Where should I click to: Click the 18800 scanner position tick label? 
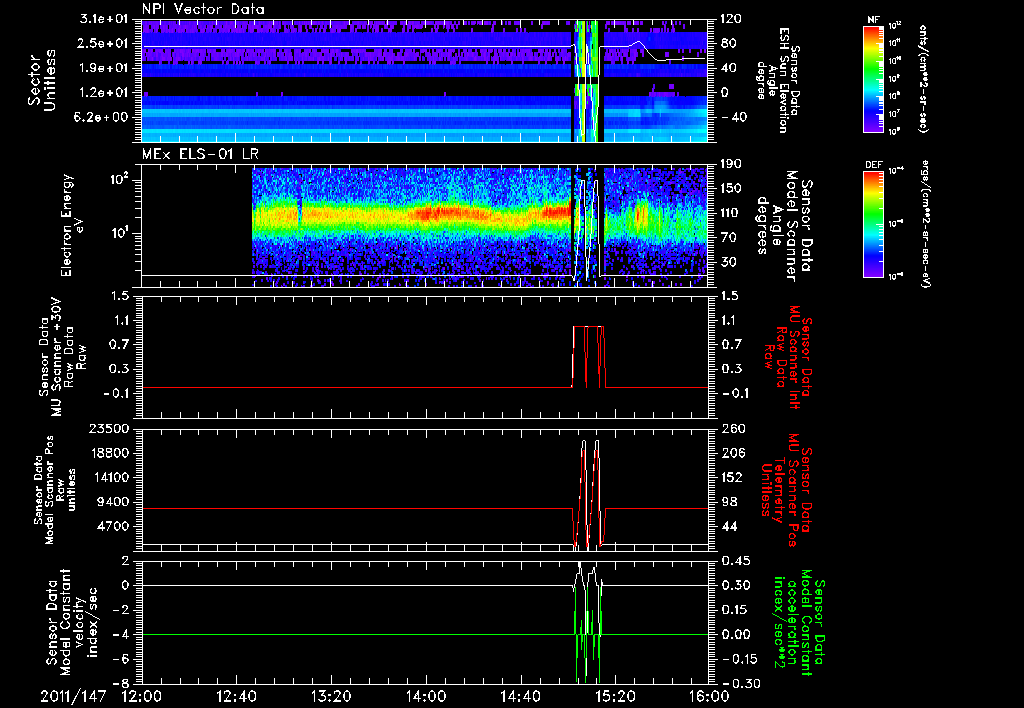tap(110, 453)
